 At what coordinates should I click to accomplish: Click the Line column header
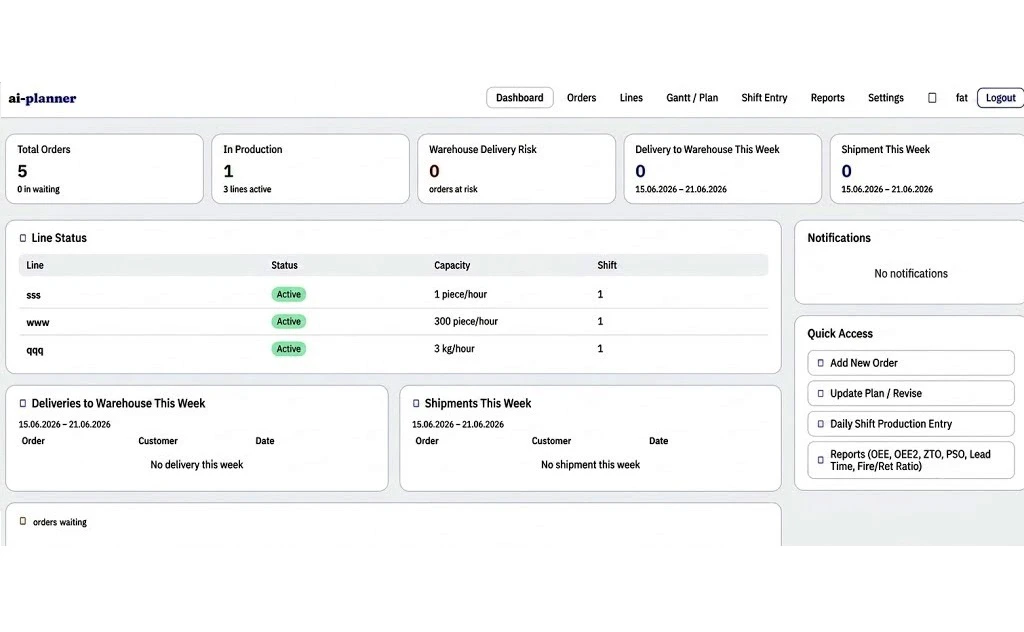pyautogui.click(x=35, y=265)
